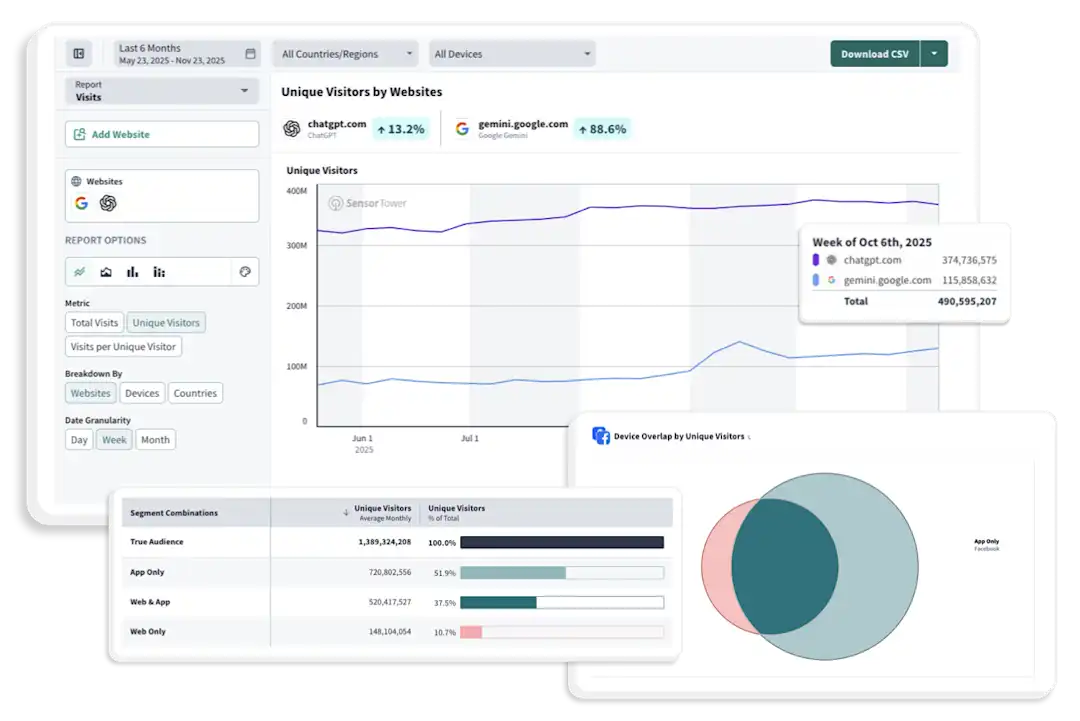Break down by Countries
This screenshot has height=721, width=1080.
coord(195,393)
